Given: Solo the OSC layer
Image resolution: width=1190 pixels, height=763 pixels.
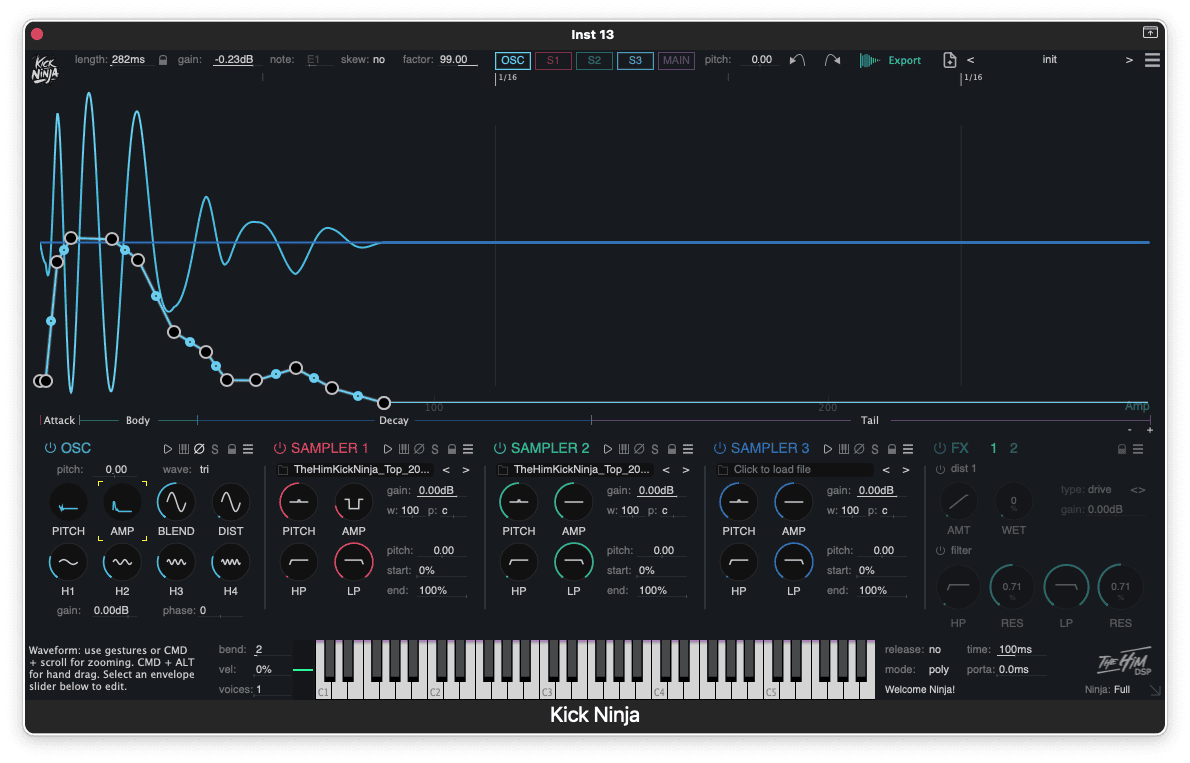Looking at the screenshot, I should (x=215, y=449).
